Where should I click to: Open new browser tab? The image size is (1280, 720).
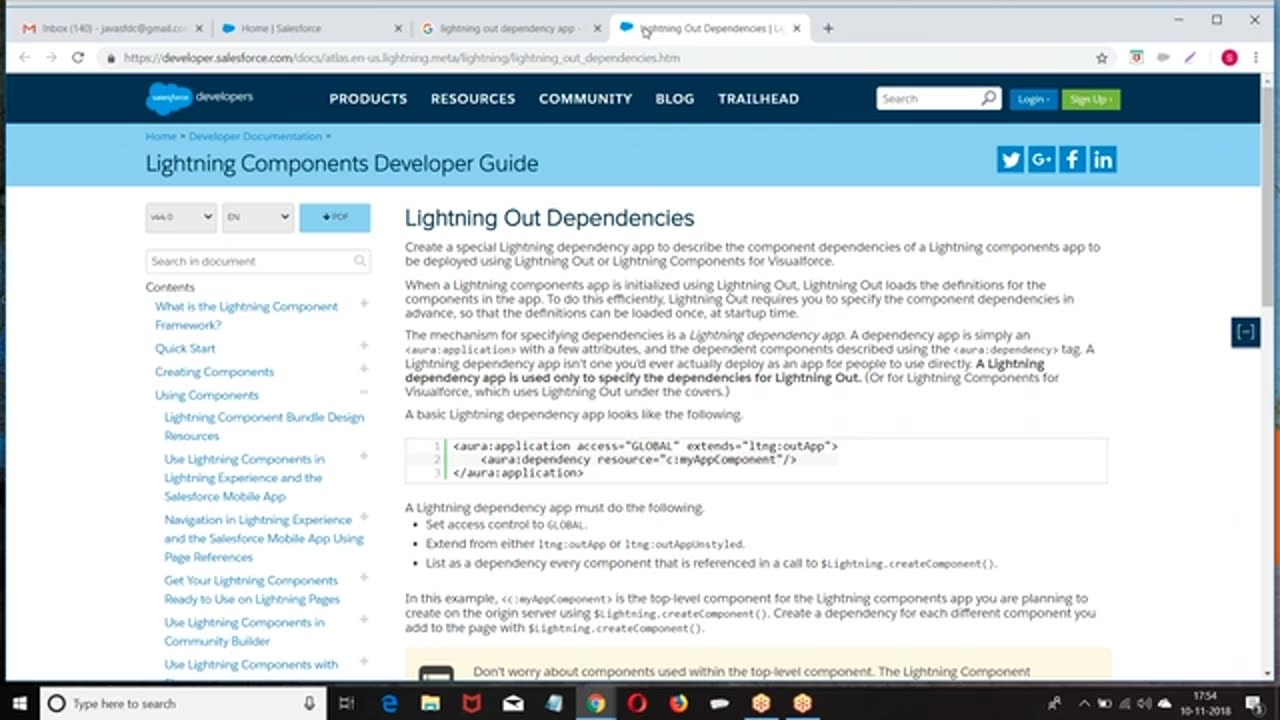[x=827, y=28]
